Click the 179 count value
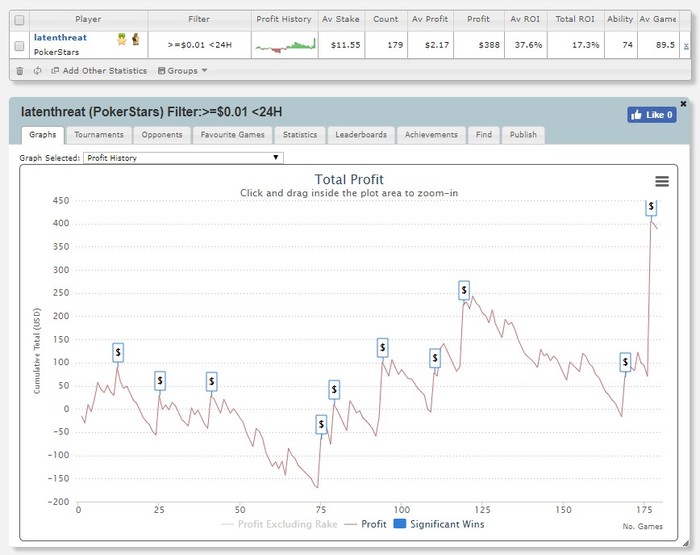This screenshot has height=555, width=700. (x=395, y=45)
